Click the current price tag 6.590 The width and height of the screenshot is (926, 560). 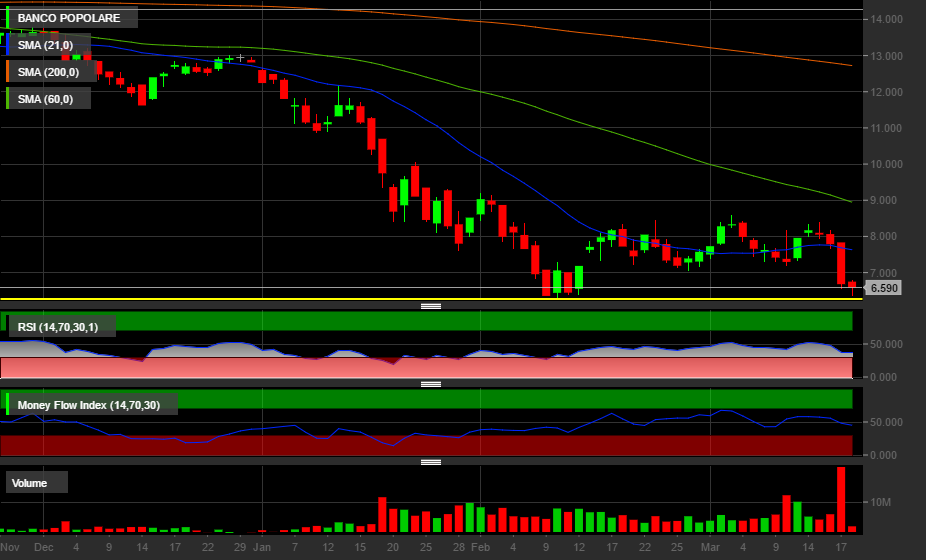[x=884, y=288]
